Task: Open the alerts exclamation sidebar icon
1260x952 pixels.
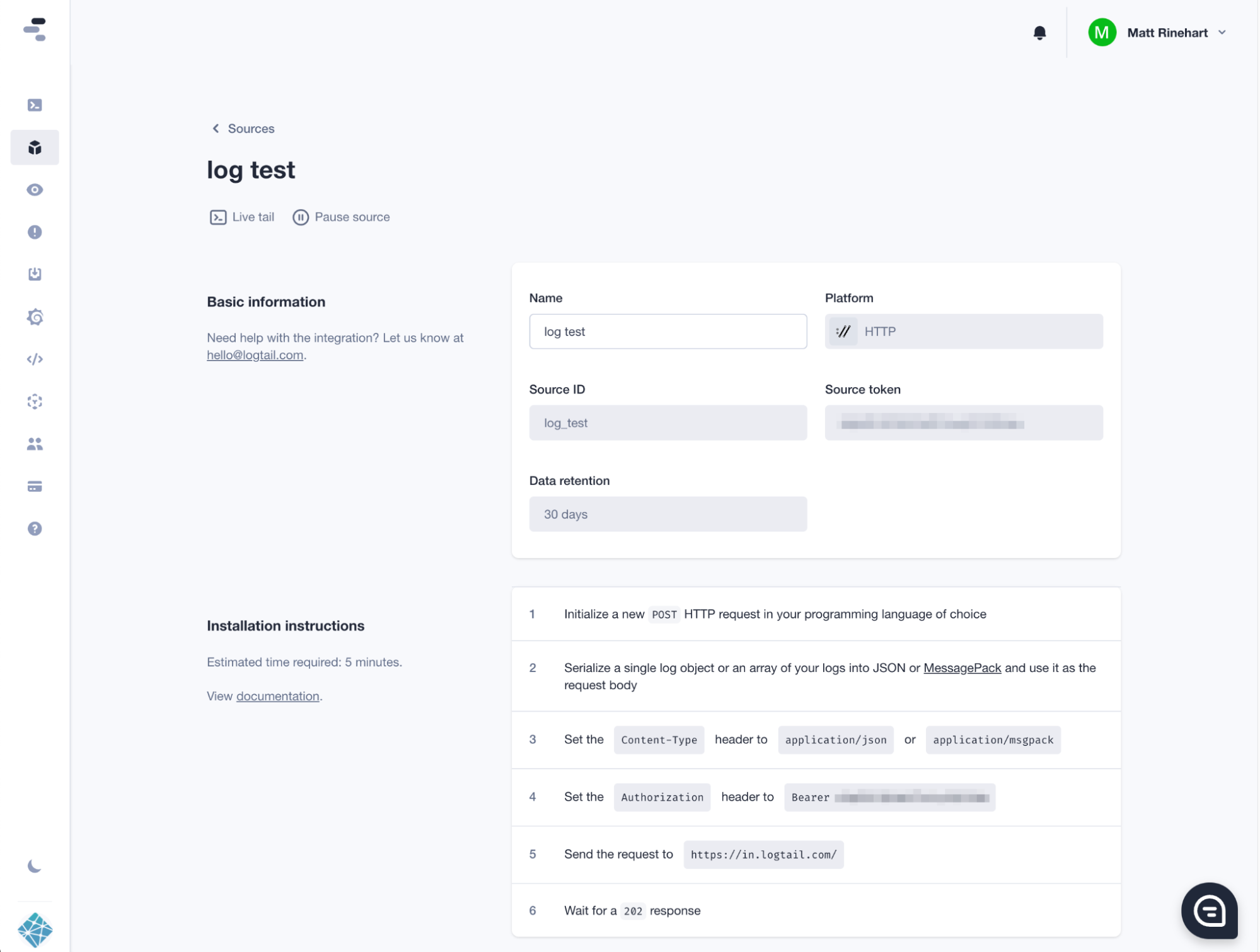Action: pyautogui.click(x=35, y=232)
